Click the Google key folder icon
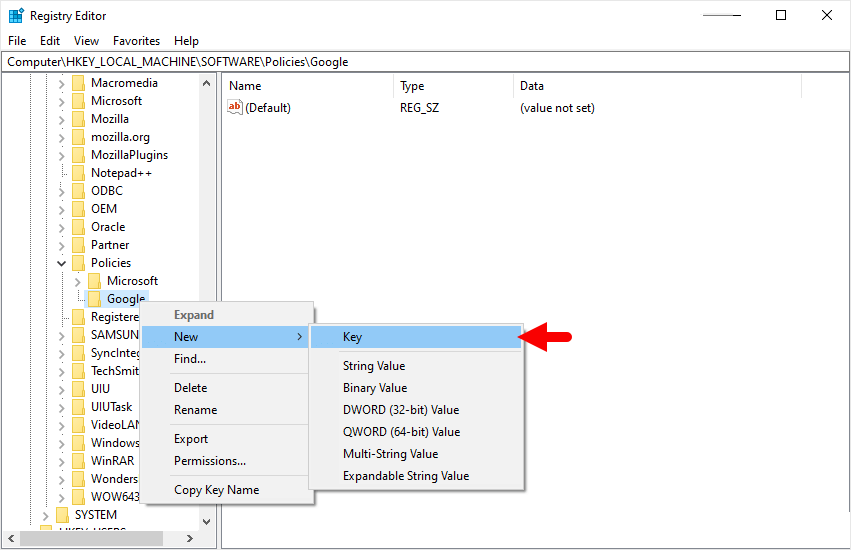Screen dimensions: 851x550 click(94, 299)
